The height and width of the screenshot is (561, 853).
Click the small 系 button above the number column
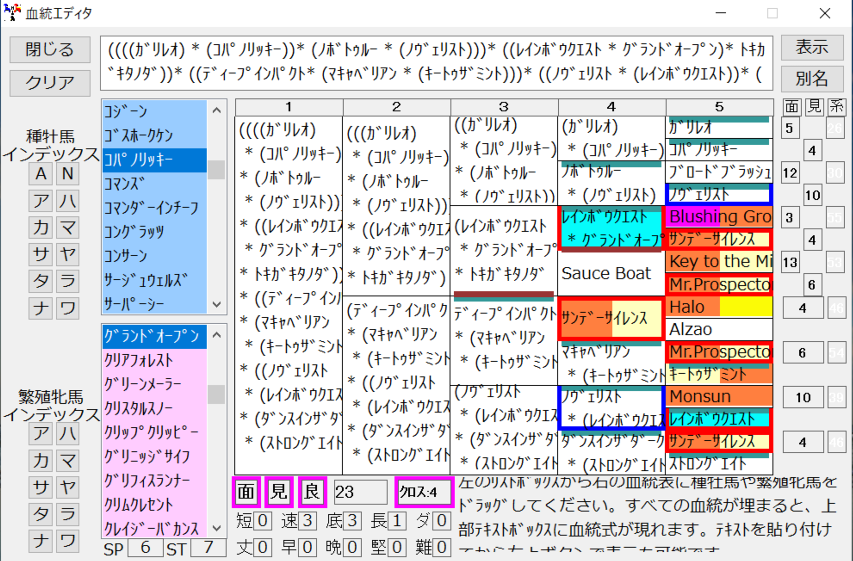(836, 107)
